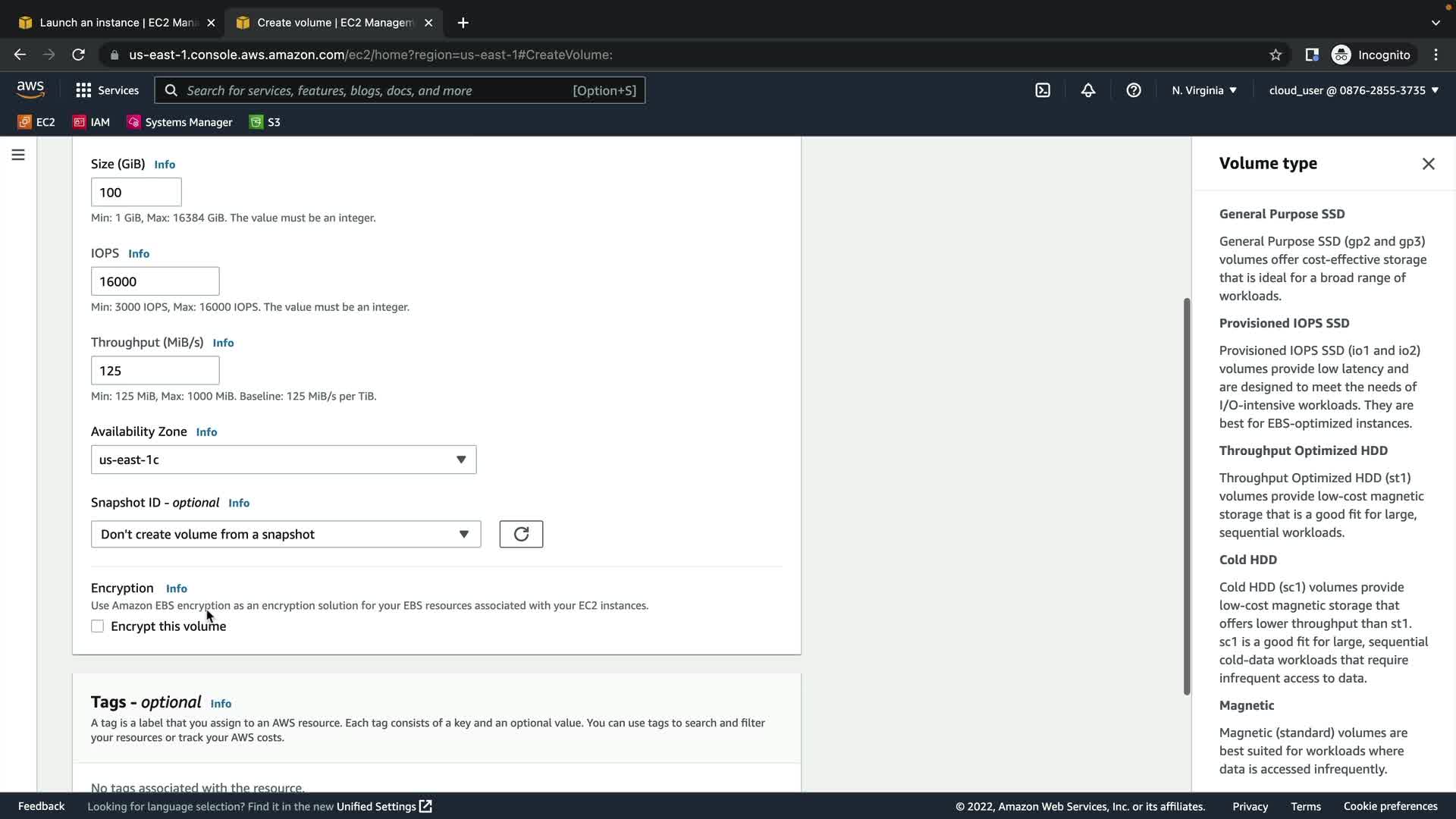Click the notifications bell icon
Image resolution: width=1456 pixels, height=819 pixels.
[x=1088, y=90]
